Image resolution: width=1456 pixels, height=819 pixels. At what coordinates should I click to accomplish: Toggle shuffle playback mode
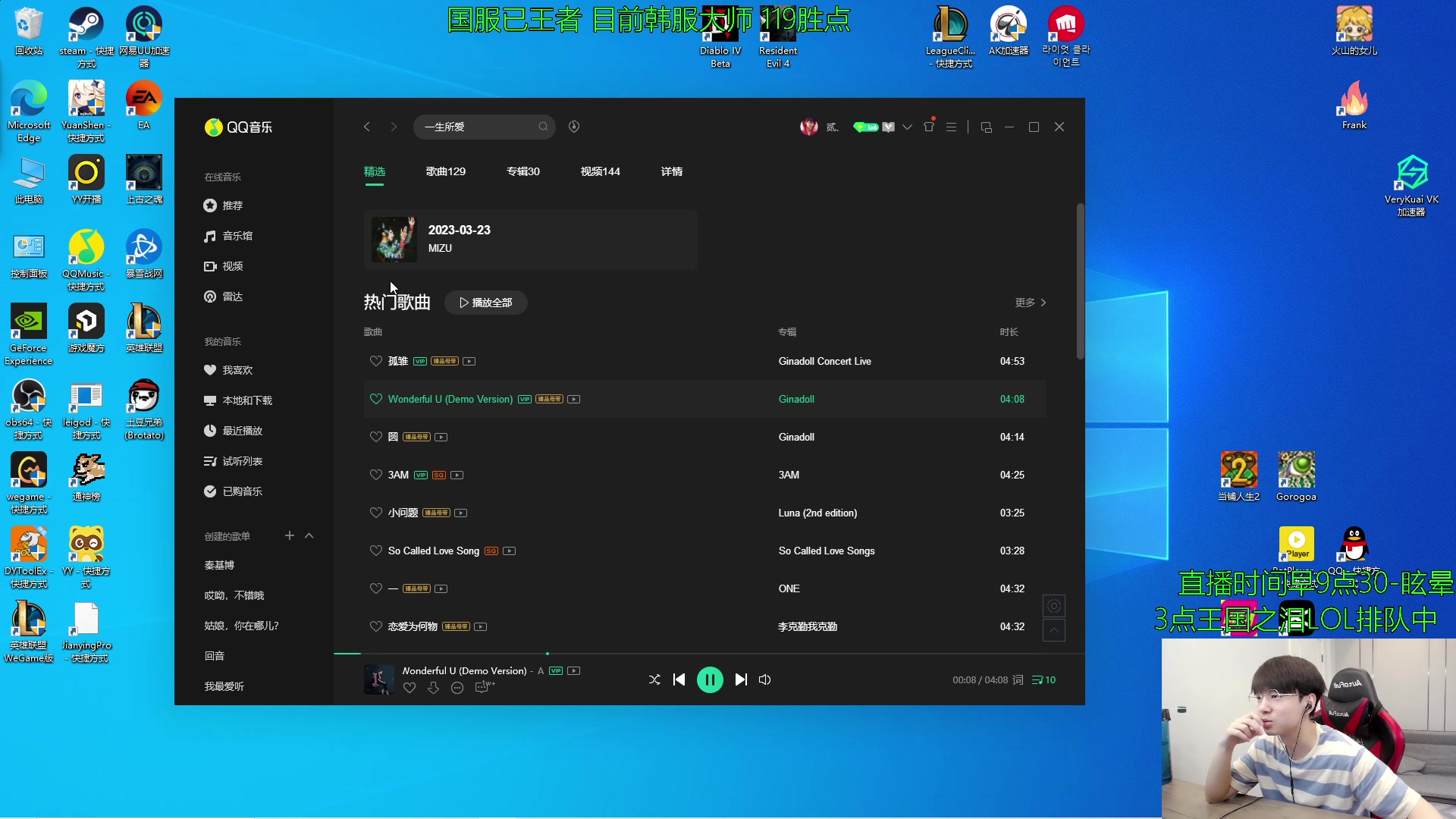[654, 679]
